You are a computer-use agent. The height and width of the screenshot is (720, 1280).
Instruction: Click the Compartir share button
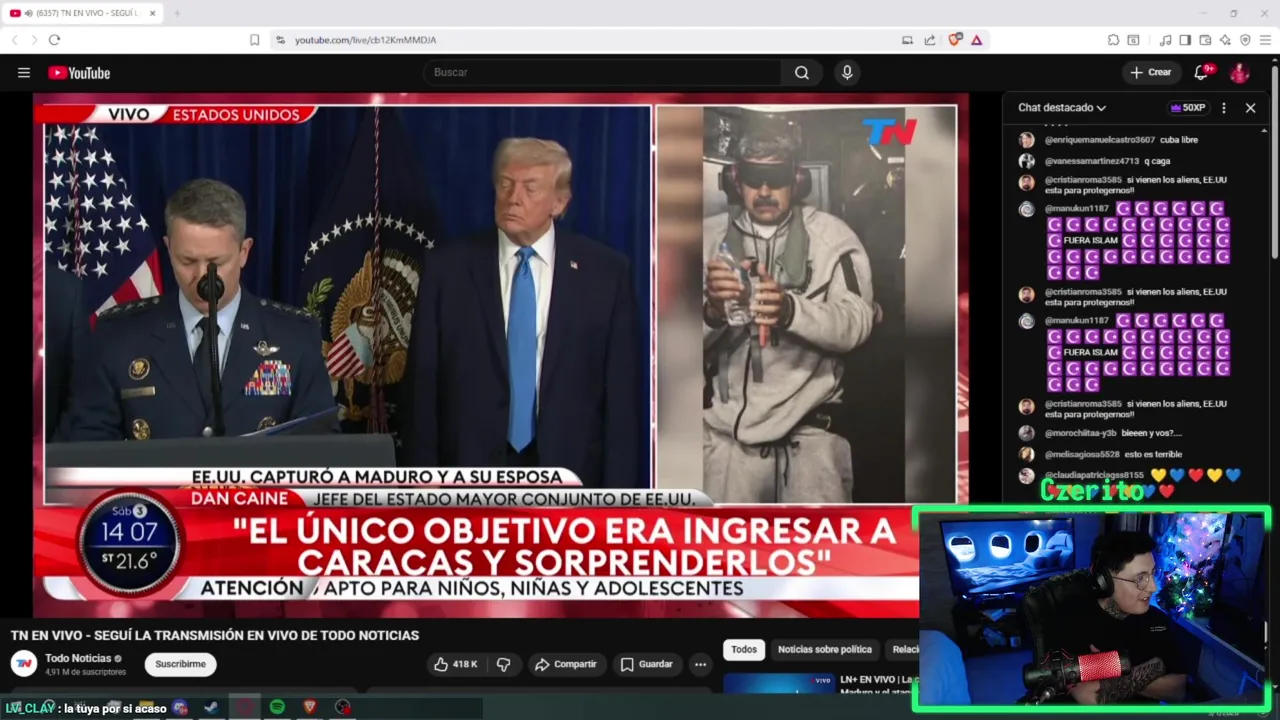coord(566,664)
